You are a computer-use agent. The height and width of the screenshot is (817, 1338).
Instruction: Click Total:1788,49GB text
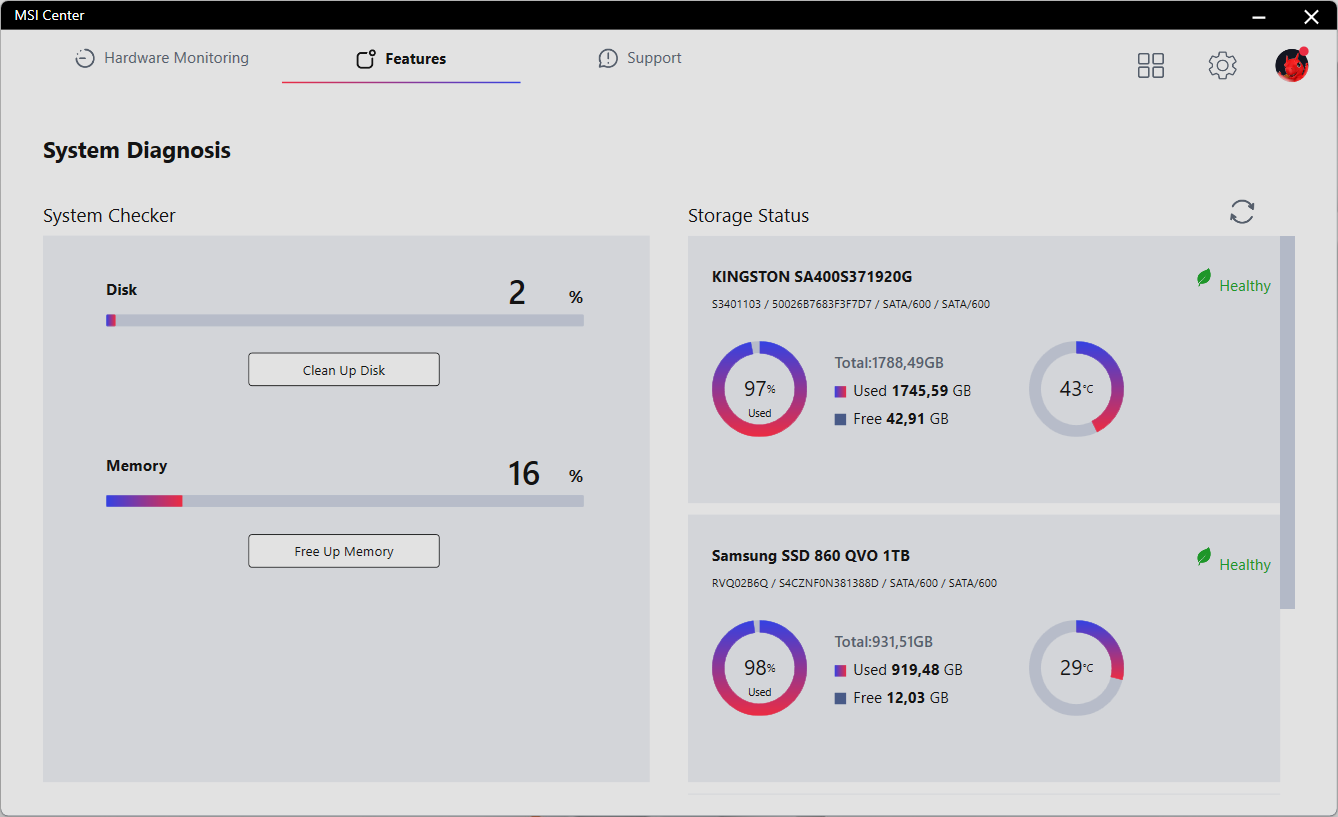coord(889,363)
